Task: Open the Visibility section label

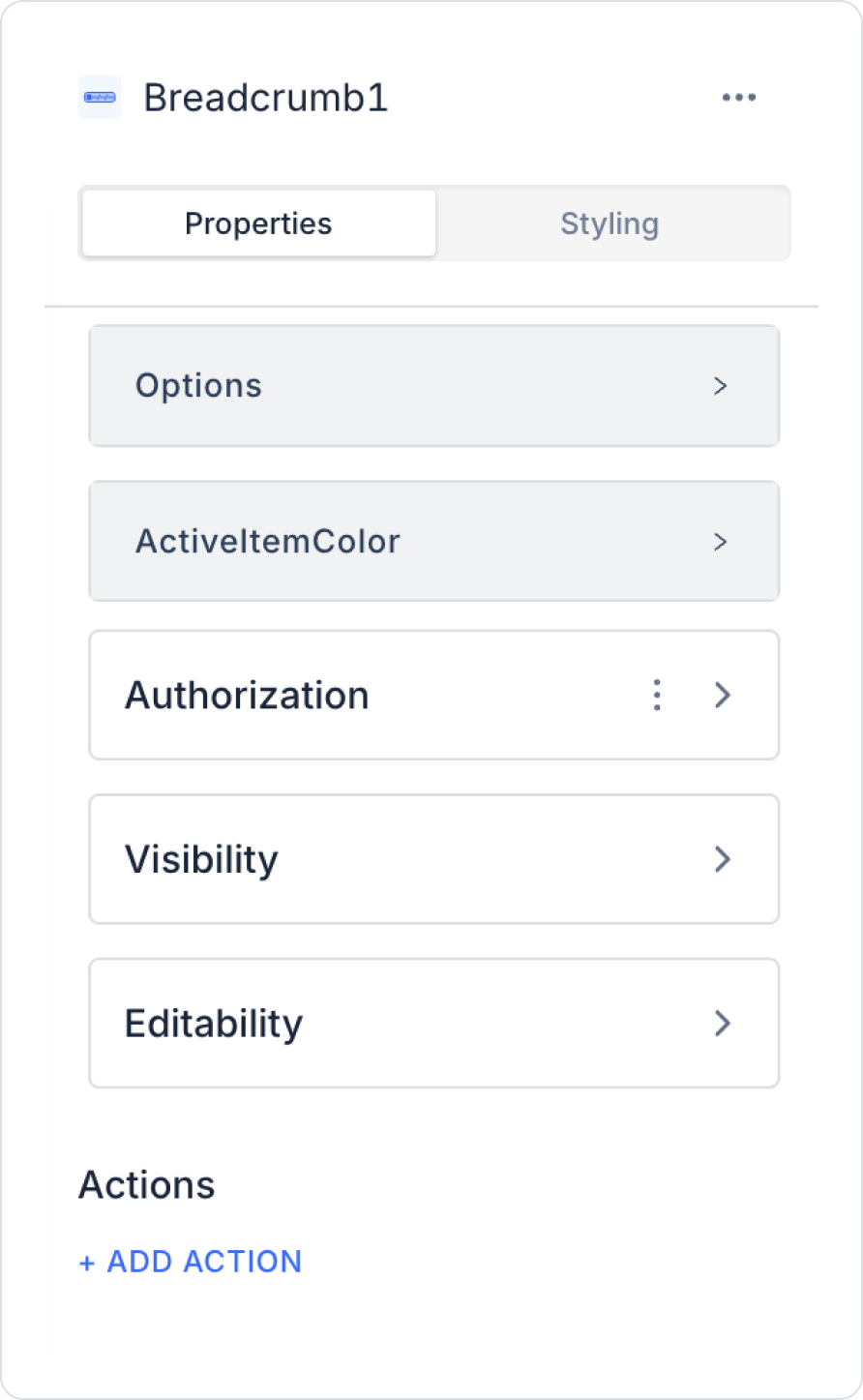Action: click(201, 859)
